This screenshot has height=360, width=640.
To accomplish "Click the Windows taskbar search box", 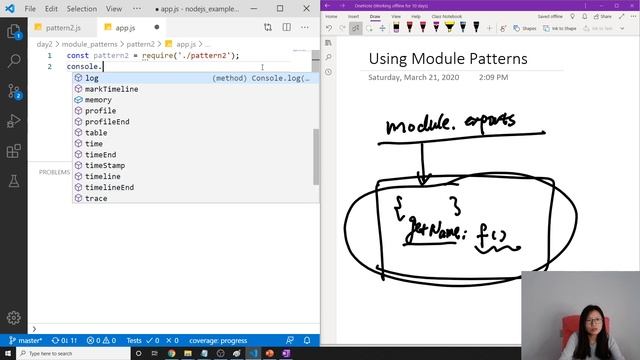I will click(x=73, y=353).
